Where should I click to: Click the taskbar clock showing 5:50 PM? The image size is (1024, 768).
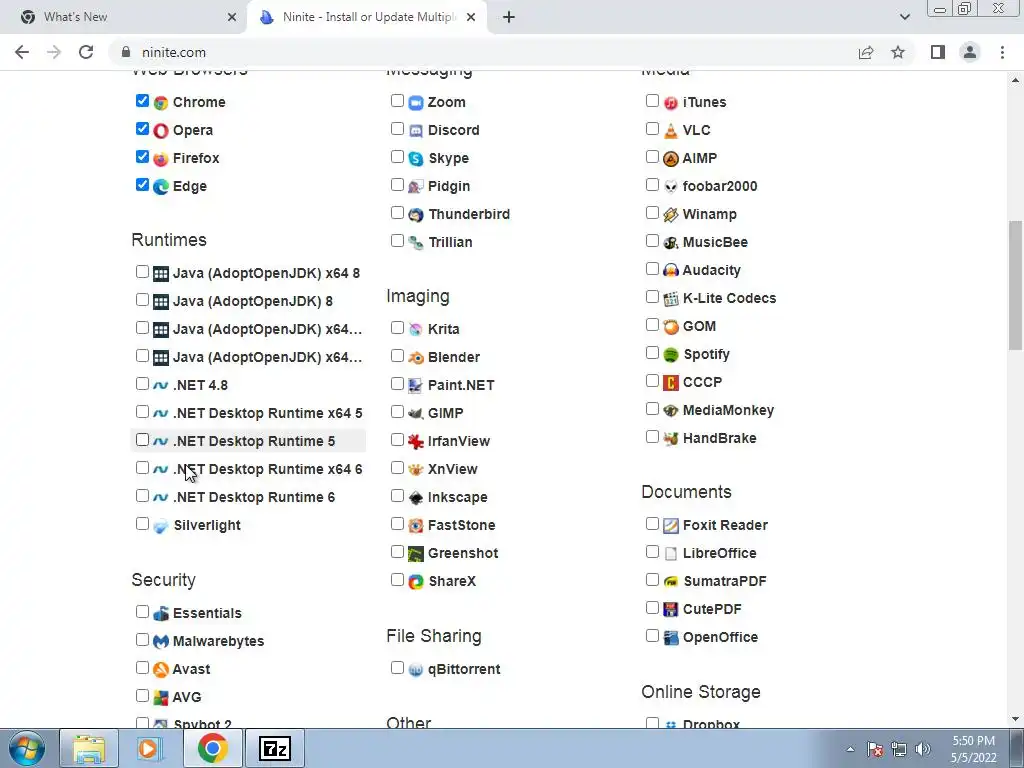click(x=974, y=749)
